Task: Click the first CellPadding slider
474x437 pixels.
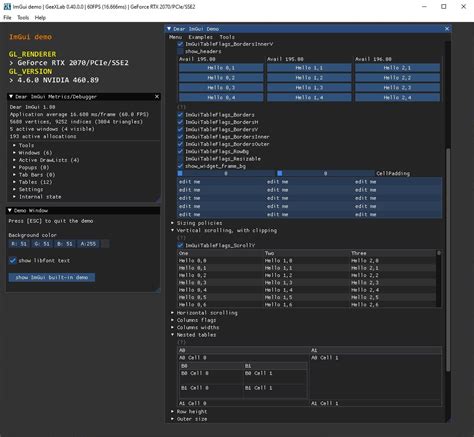Action: pos(226,173)
